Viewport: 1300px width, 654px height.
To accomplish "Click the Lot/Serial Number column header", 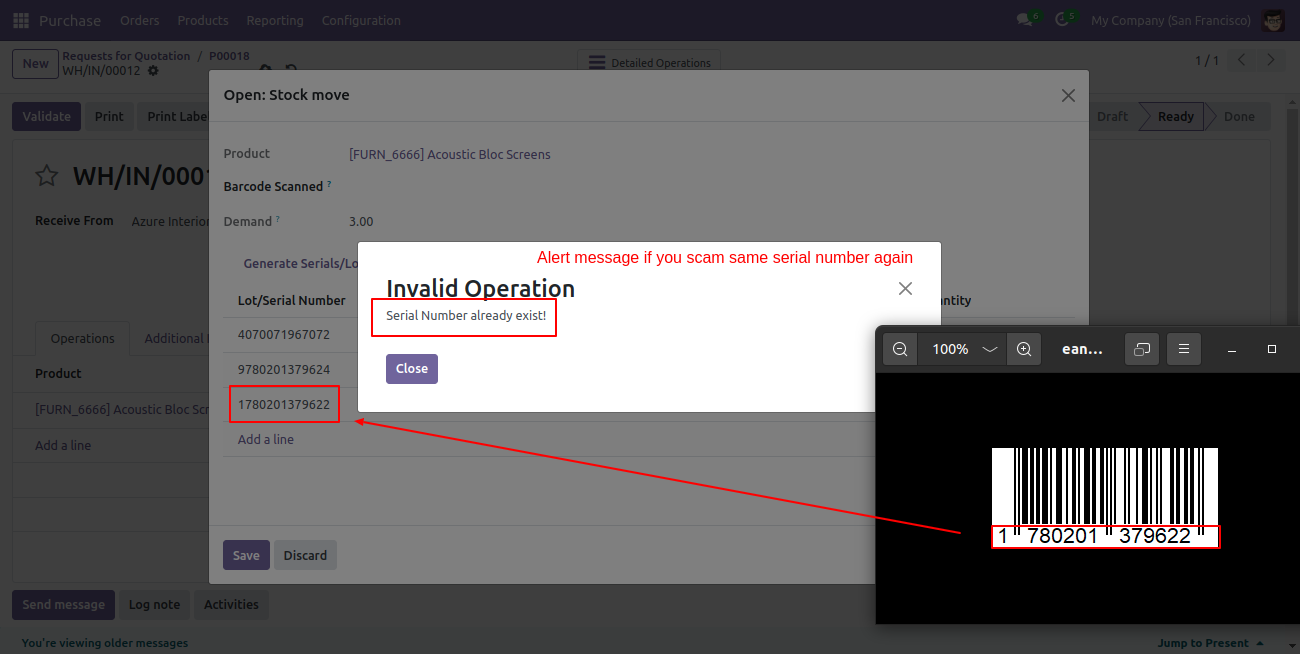I will click(291, 300).
